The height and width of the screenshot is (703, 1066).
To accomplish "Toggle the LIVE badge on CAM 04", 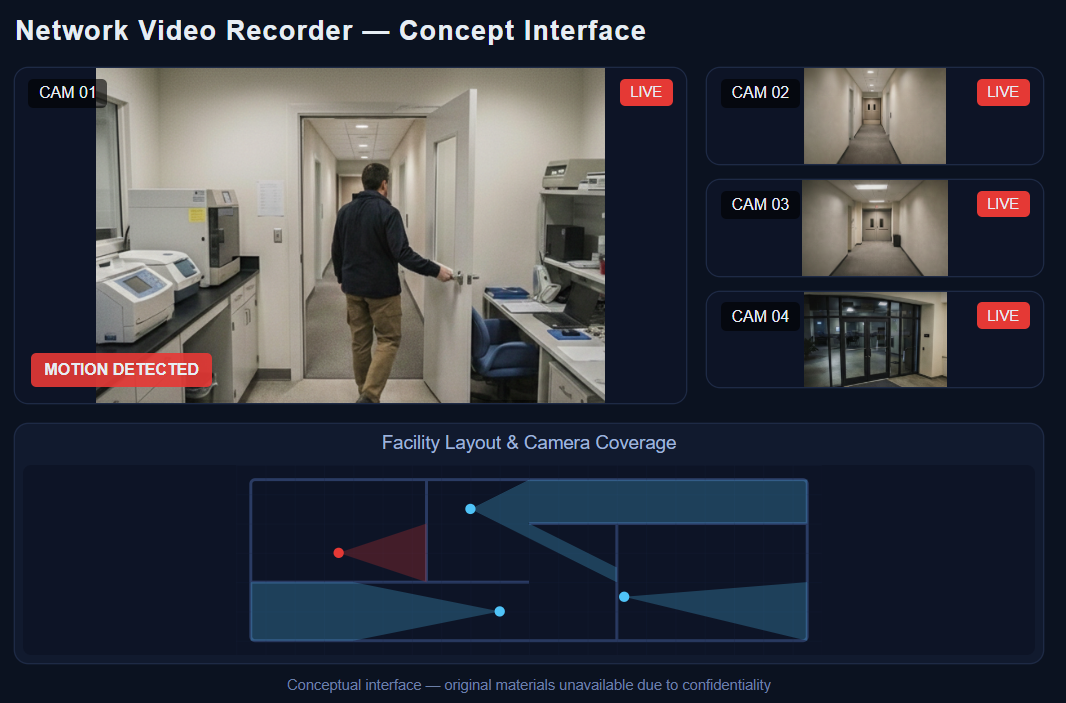I will pyautogui.click(x=1003, y=315).
